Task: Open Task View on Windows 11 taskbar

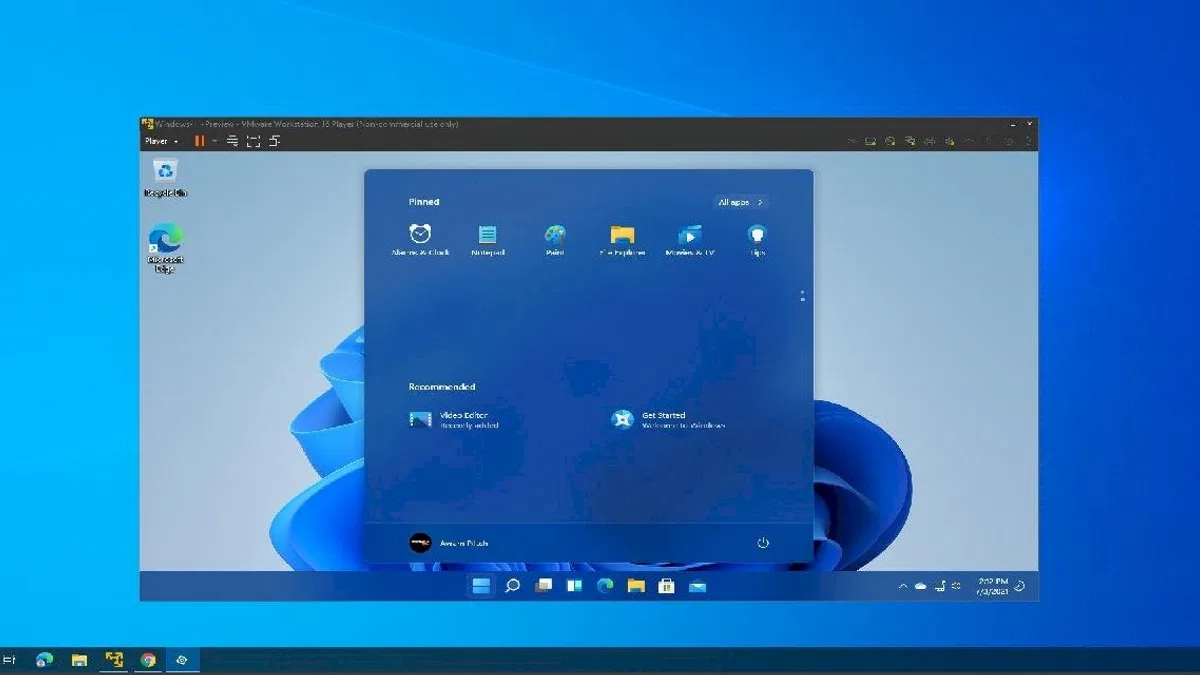Action: pos(543,586)
